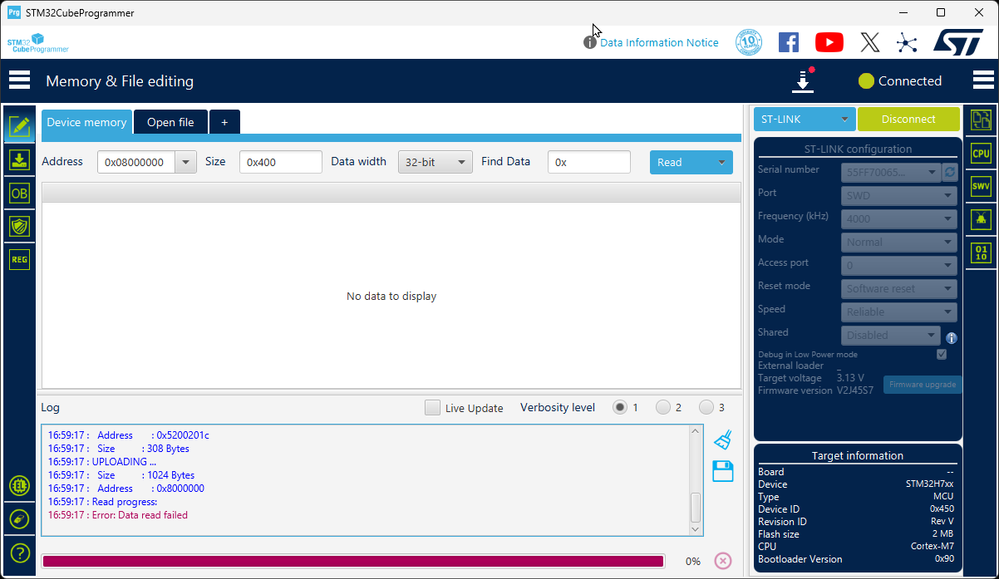Open the Access port dropdown
Screen dimensions: 999x579
(x=899, y=265)
